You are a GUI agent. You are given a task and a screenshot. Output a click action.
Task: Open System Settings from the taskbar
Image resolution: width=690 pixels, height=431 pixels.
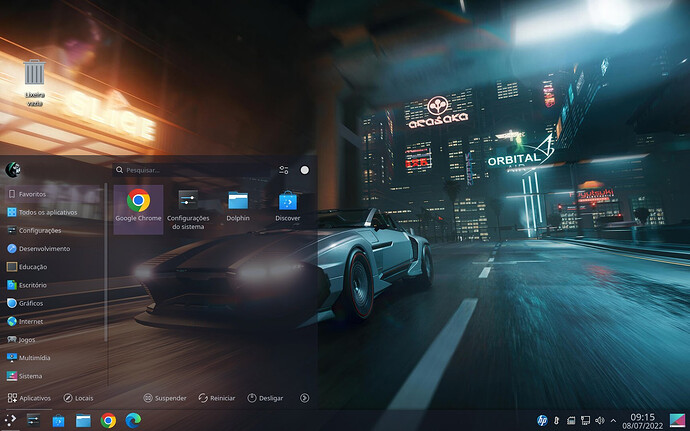click(x=33, y=420)
